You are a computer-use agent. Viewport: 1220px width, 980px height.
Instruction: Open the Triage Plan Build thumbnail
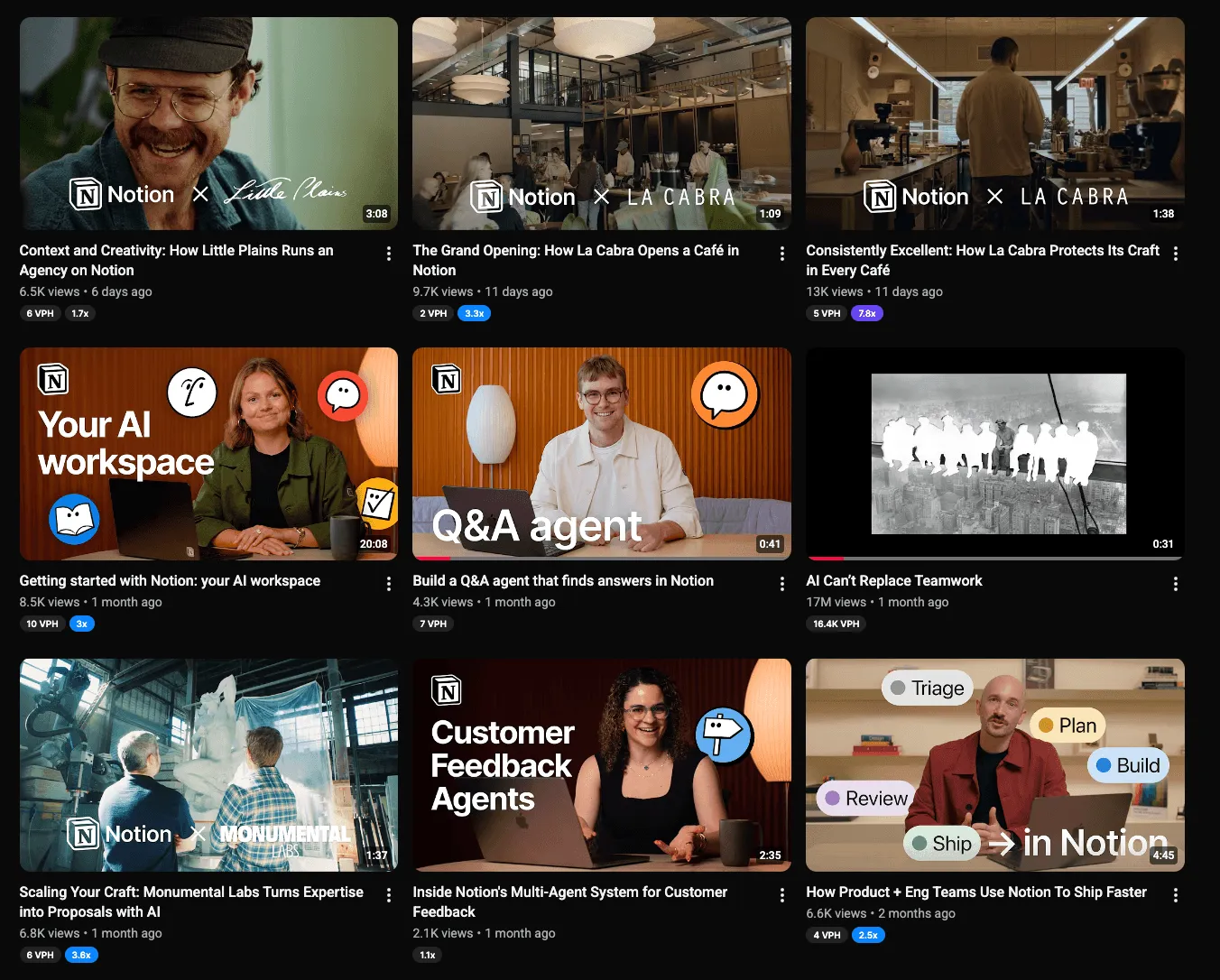click(x=995, y=765)
